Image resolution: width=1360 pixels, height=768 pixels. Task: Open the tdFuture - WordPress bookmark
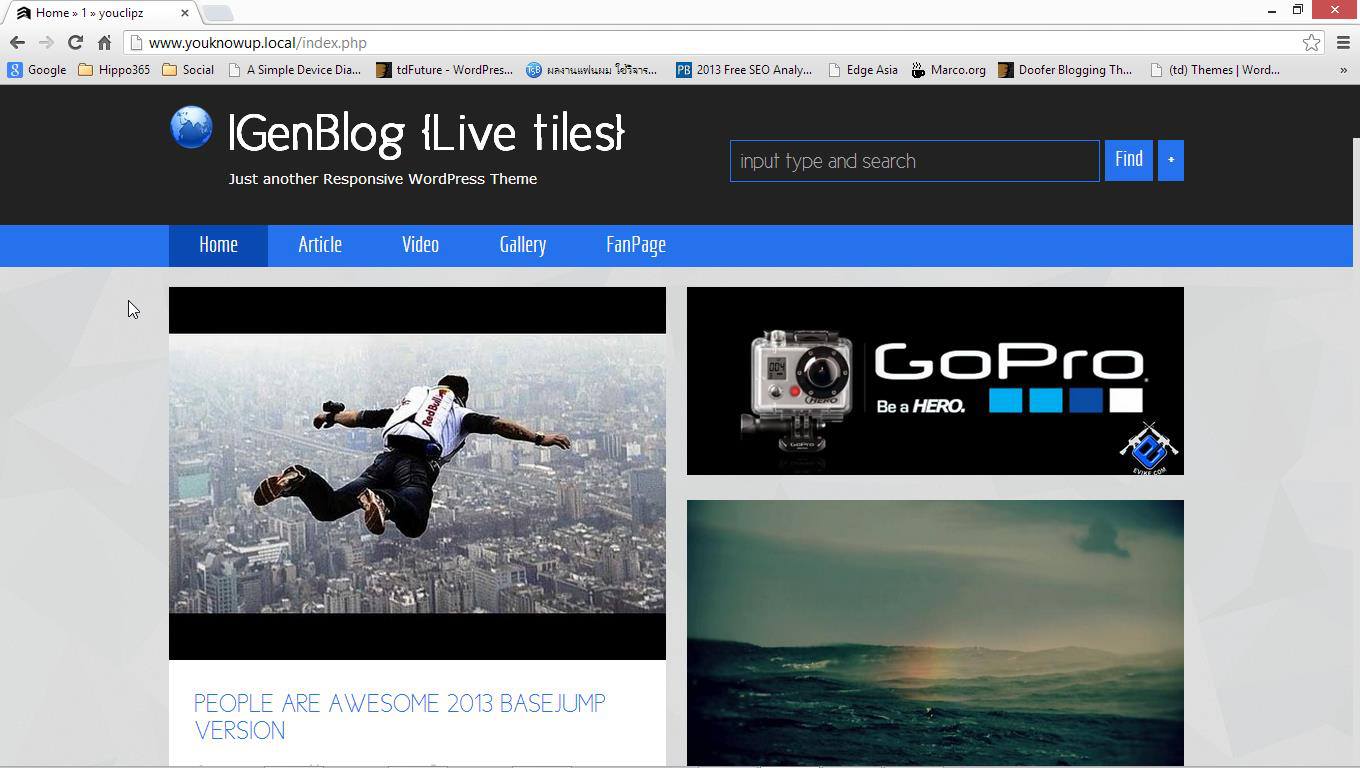pyautogui.click(x=444, y=70)
